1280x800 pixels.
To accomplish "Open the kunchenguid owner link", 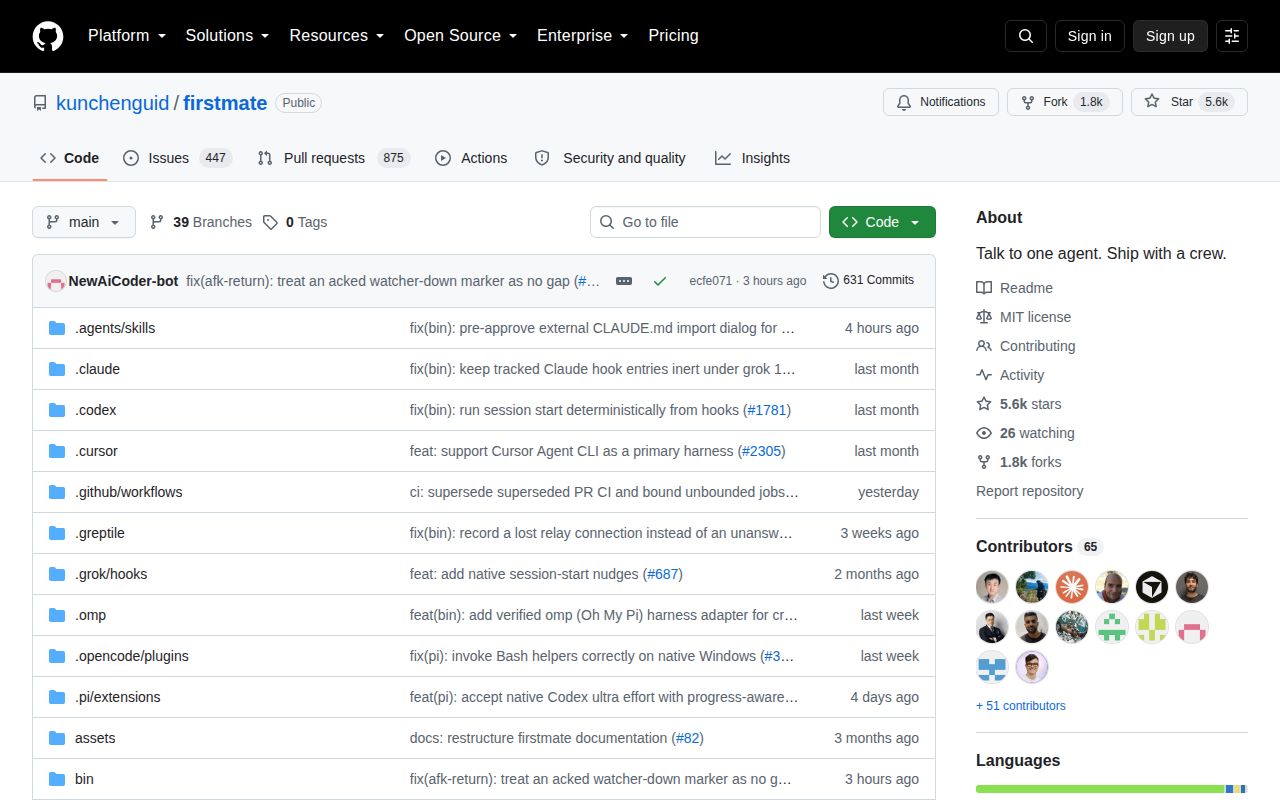I will pyautogui.click(x=113, y=103).
